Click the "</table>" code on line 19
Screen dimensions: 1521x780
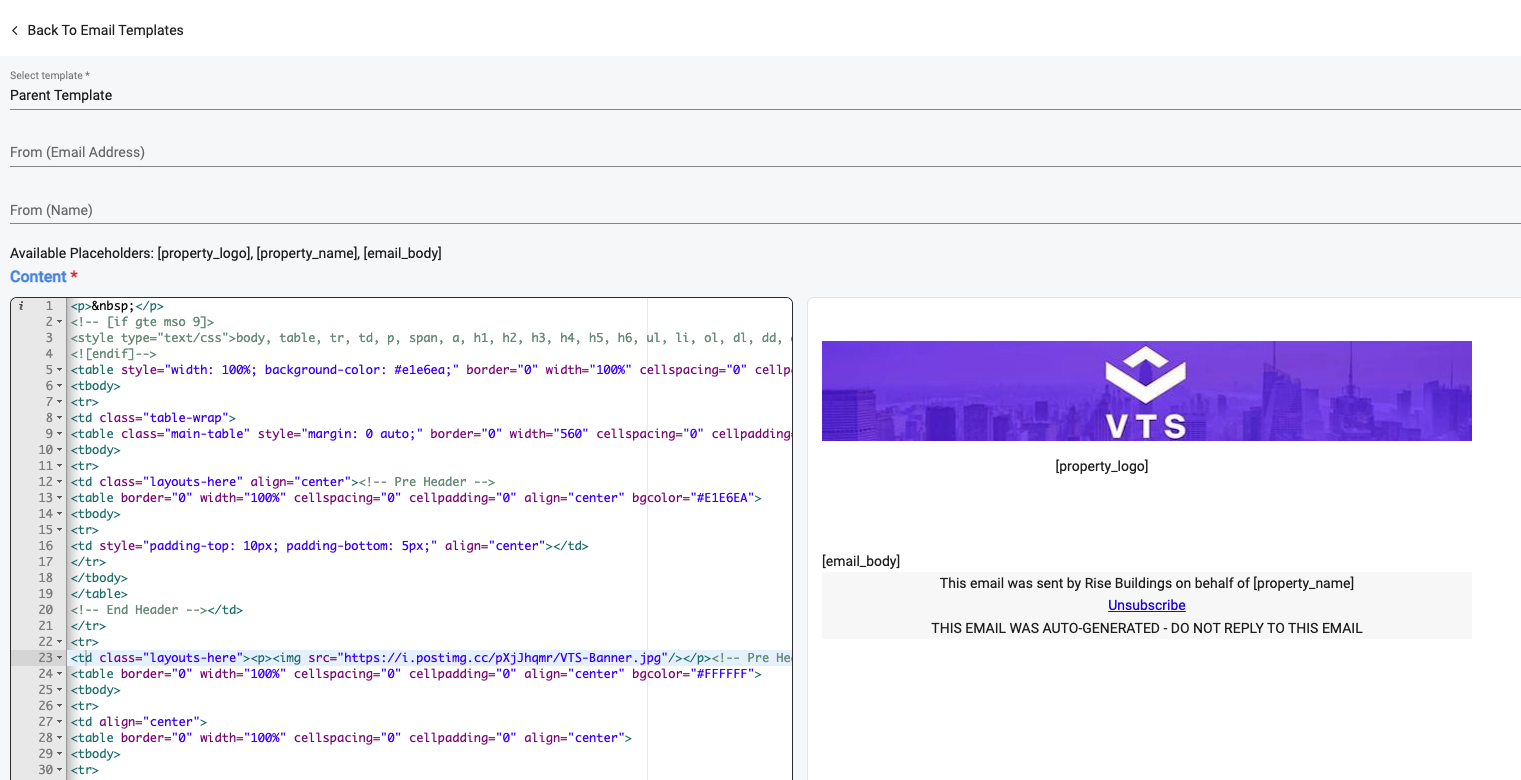click(x=99, y=594)
